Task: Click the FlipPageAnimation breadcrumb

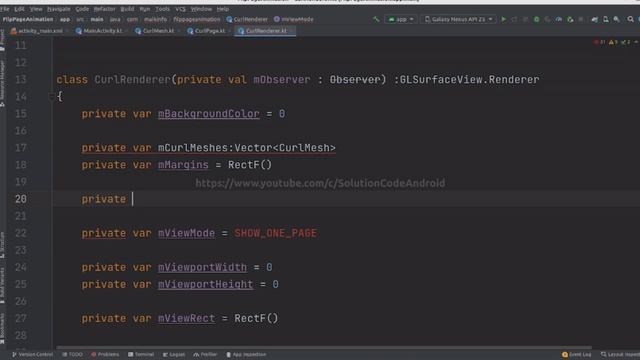Action: (28, 19)
